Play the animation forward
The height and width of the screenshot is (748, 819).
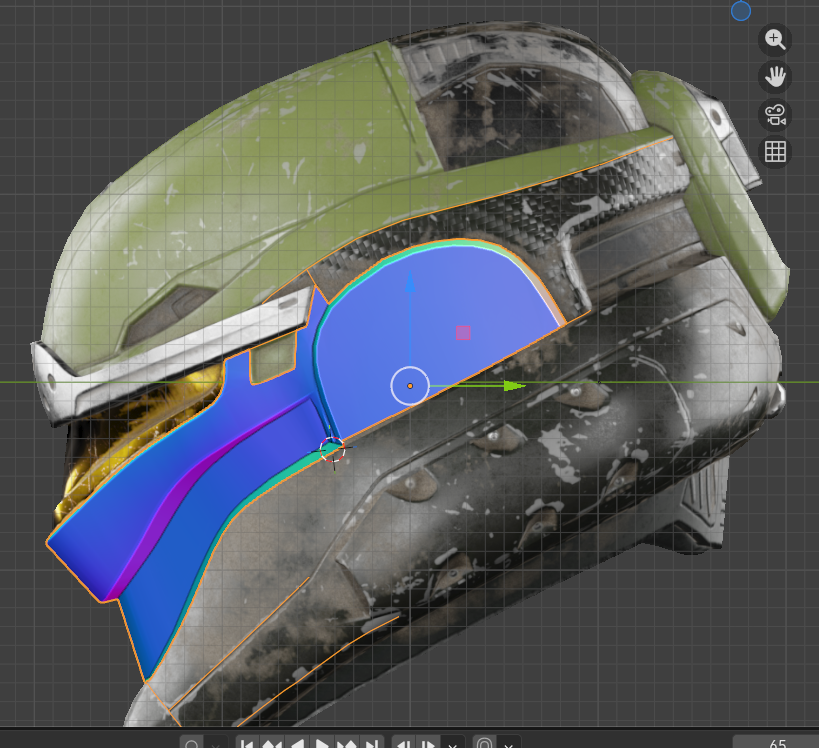322,743
